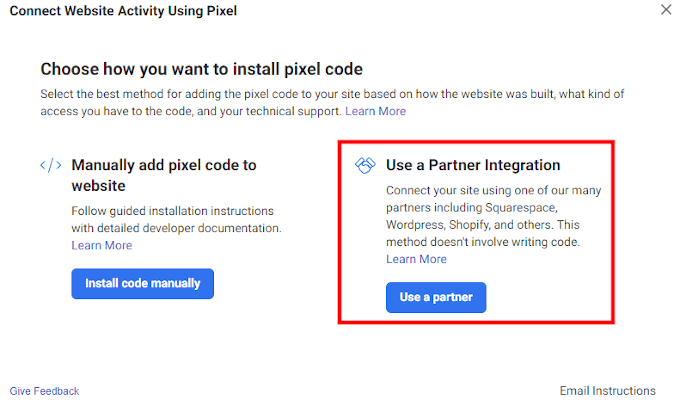Open the Give Feedback link

pyautogui.click(x=44, y=391)
